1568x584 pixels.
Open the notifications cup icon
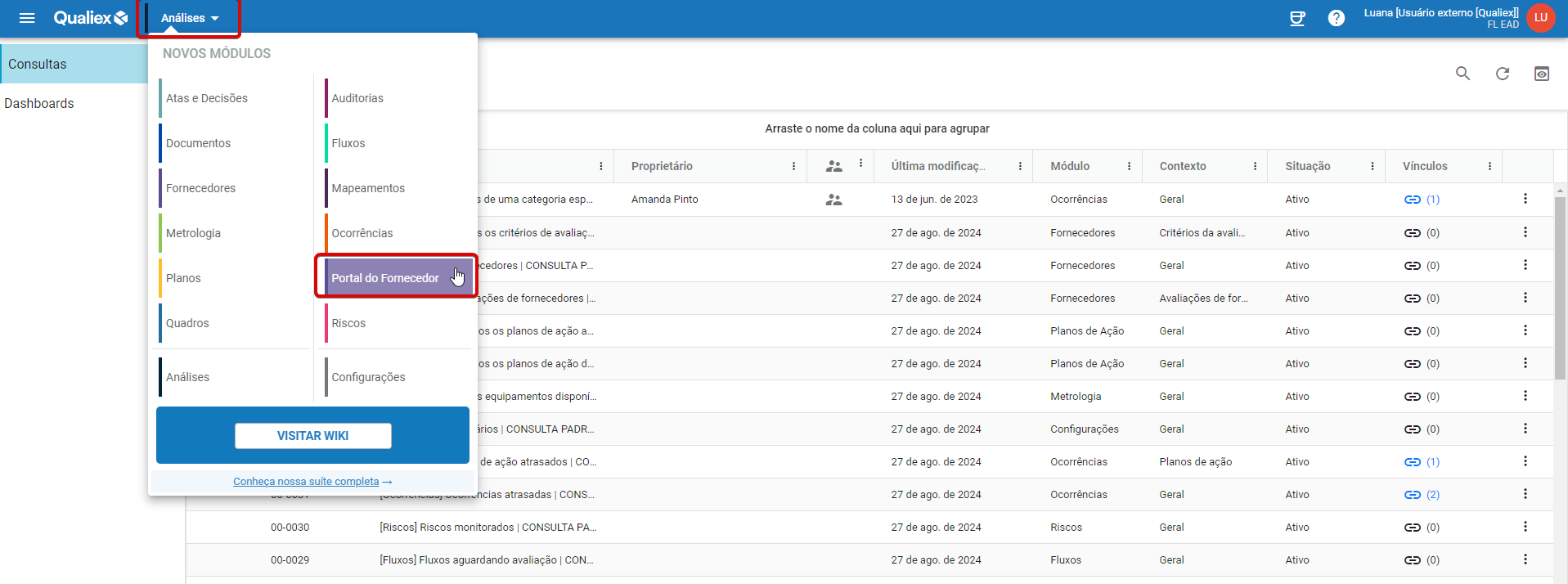[x=1297, y=18]
